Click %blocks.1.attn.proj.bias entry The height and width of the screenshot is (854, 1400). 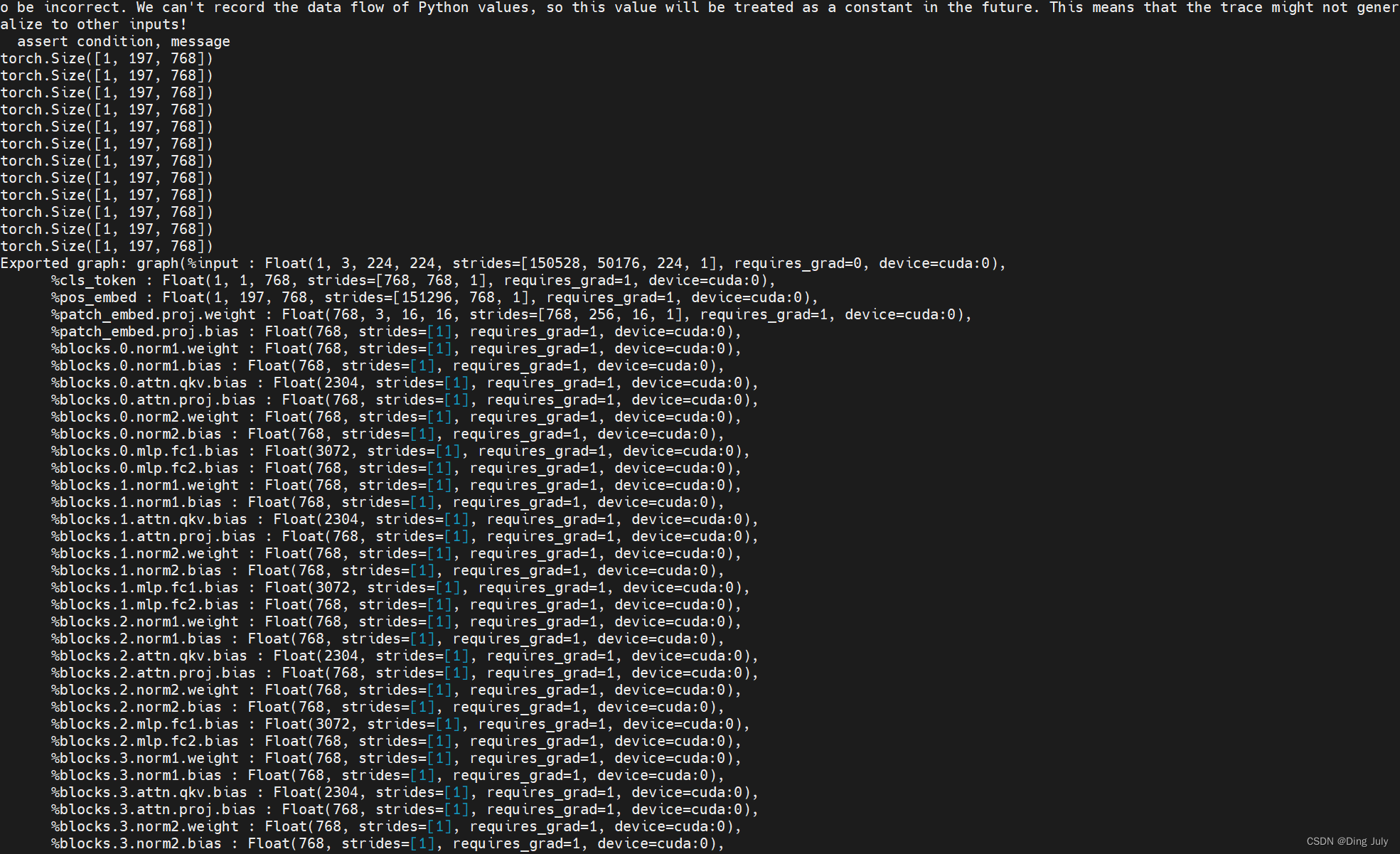click(153, 537)
